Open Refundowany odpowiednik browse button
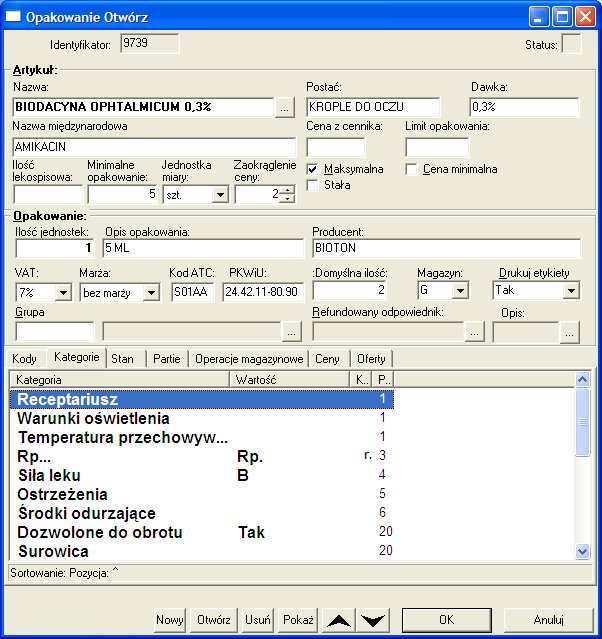The width and height of the screenshot is (602, 639). 474,332
